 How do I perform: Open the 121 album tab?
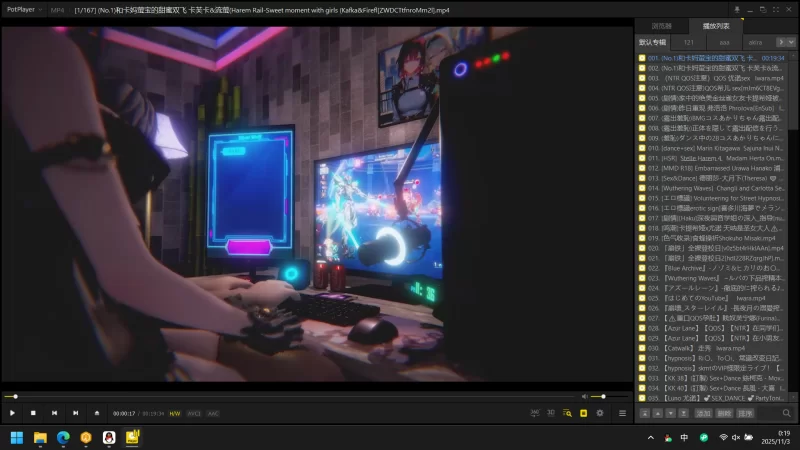tap(689, 42)
